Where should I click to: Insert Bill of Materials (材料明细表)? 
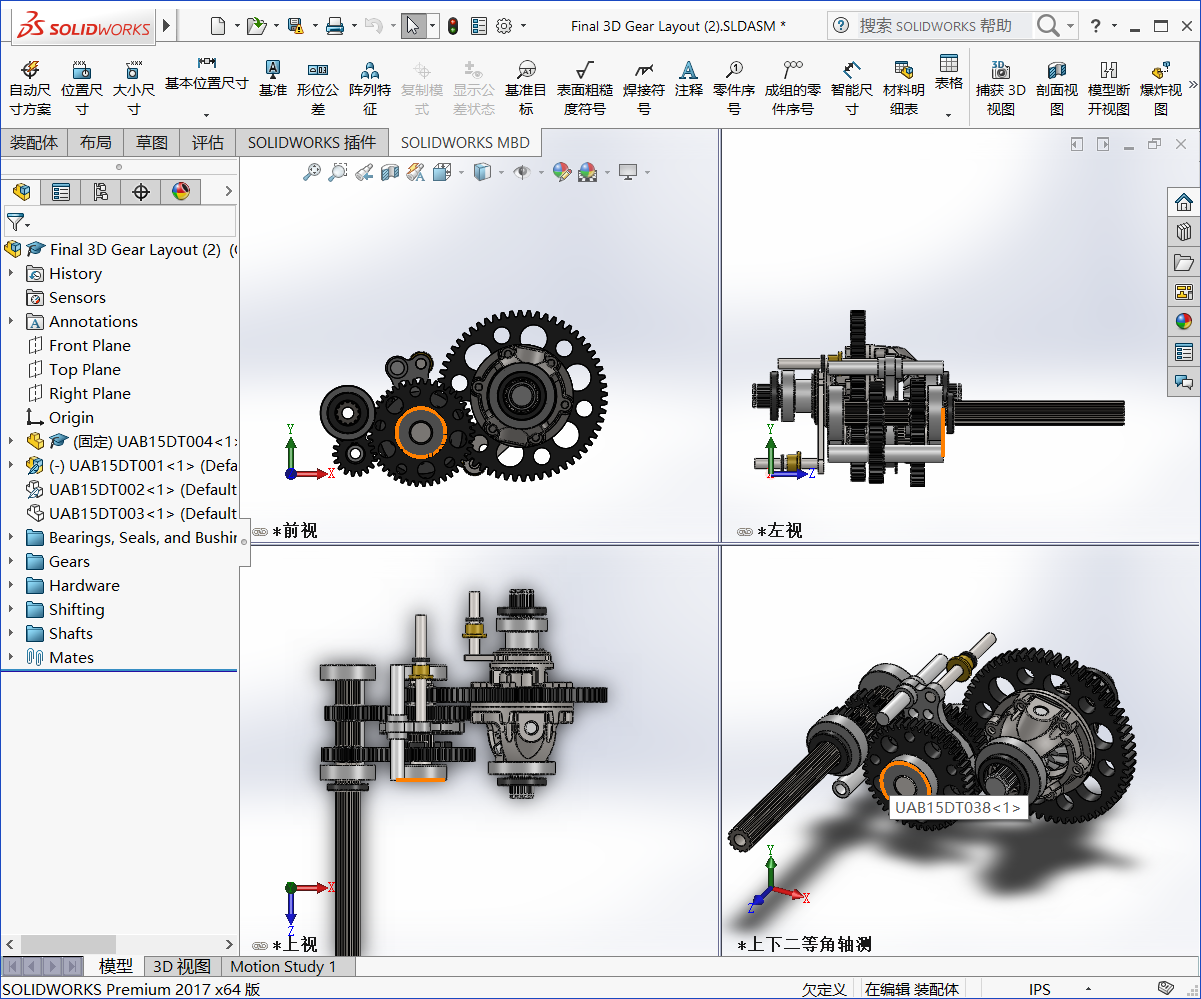pyautogui.click(x=904, y=87)
